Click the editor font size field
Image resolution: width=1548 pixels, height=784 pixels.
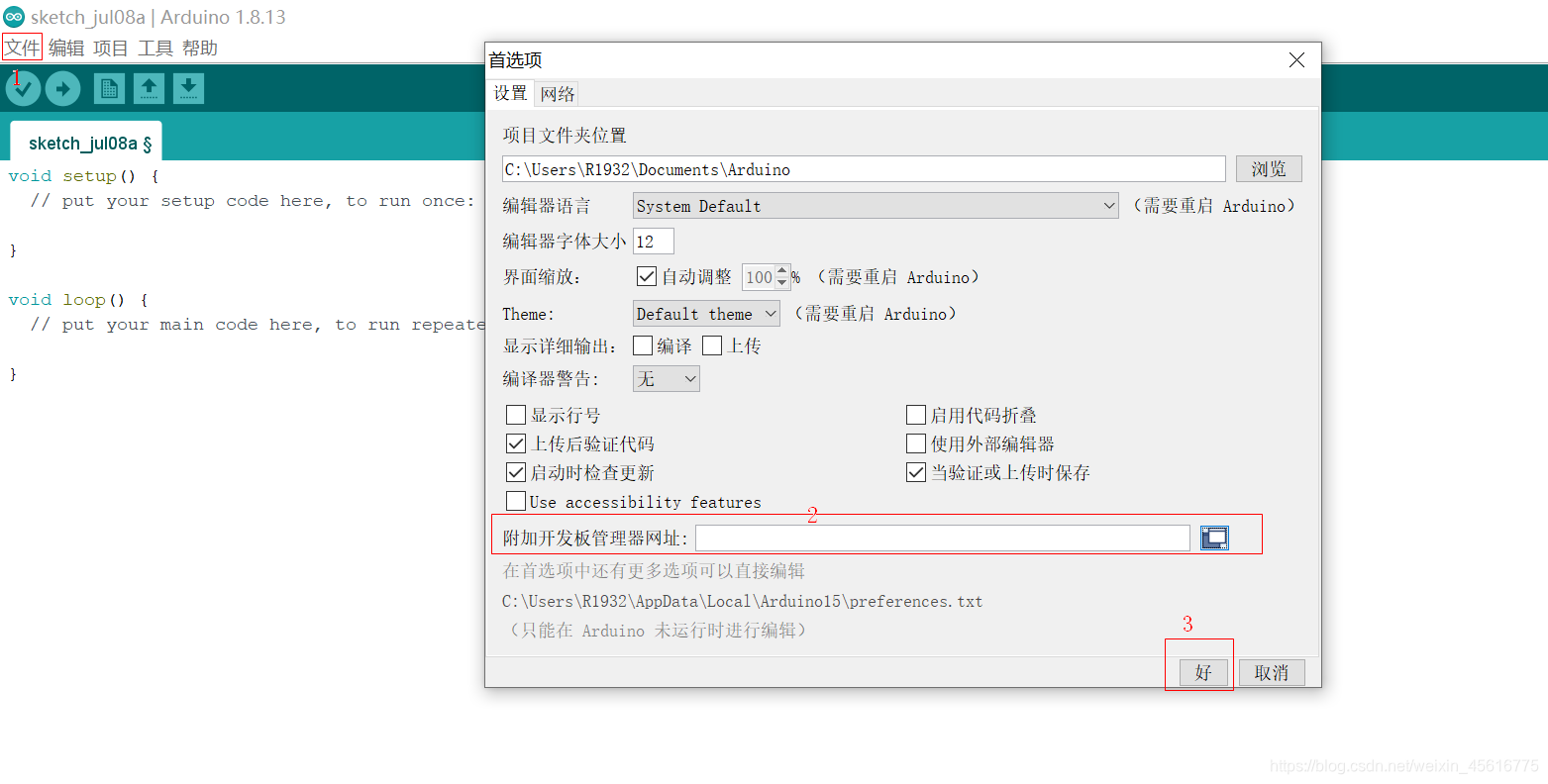pos(654,242)
